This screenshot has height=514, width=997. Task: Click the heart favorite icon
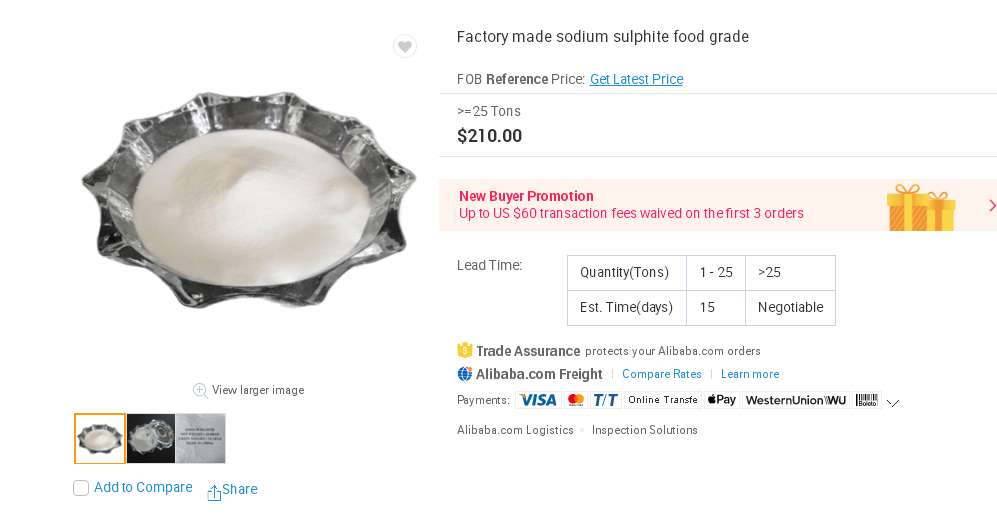click(404, 47)
